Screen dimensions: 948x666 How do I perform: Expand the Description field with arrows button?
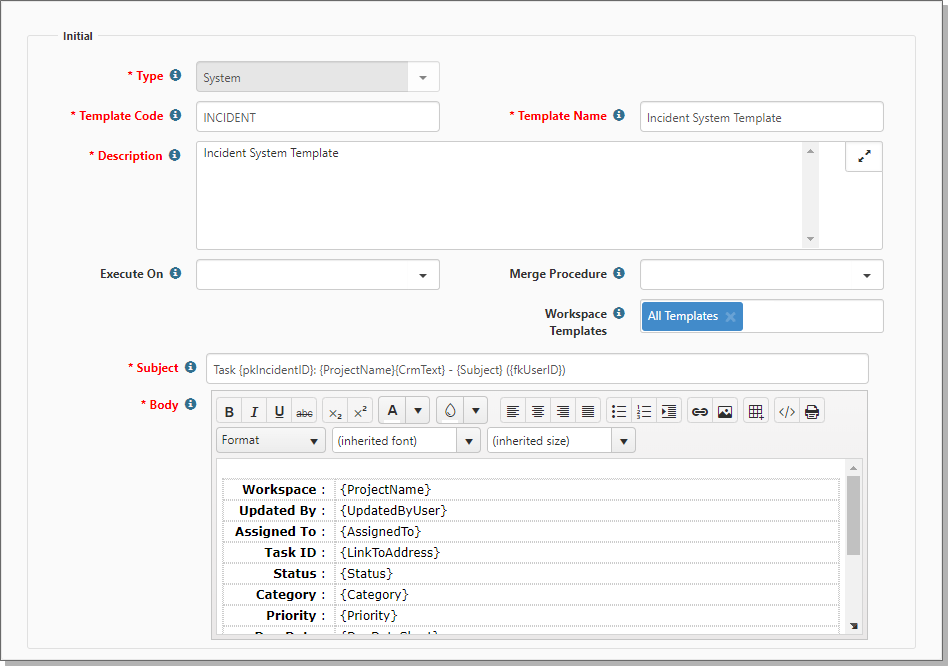pos(864,156)
